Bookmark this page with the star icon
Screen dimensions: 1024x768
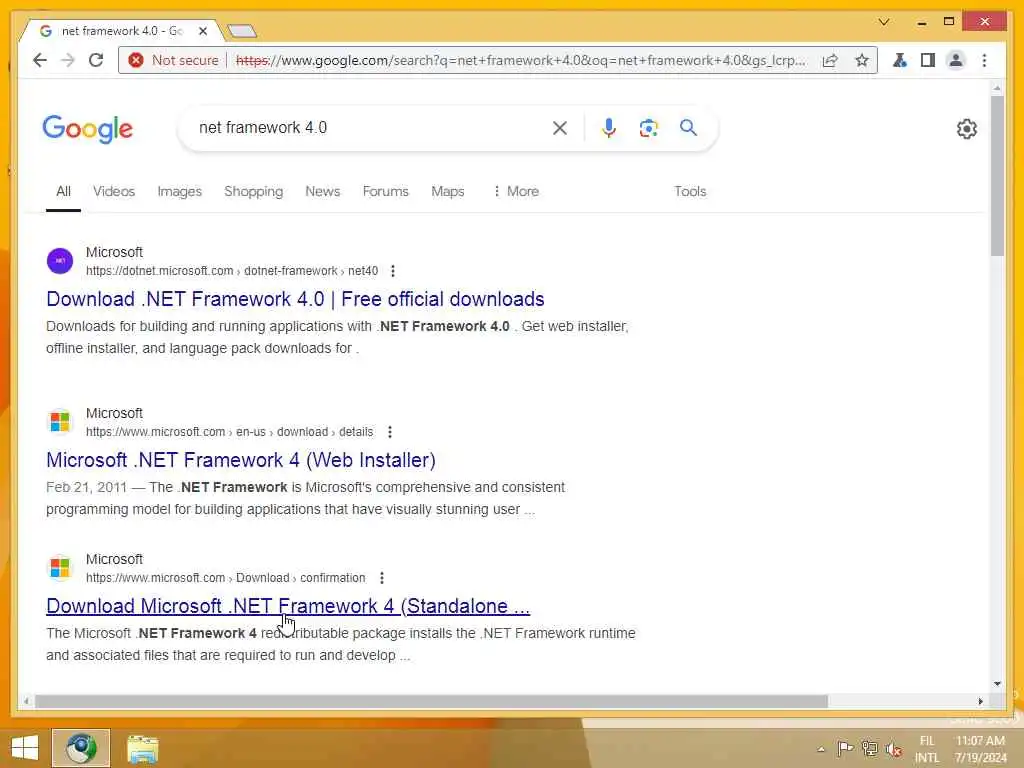point(862,60)
